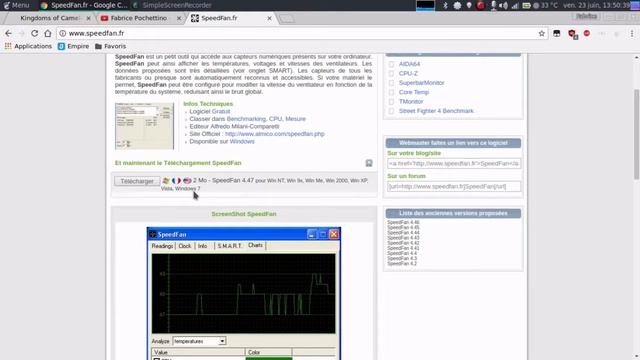
Task: Select old version SpeedFan 4.44
Action: (x=403, y=233)
